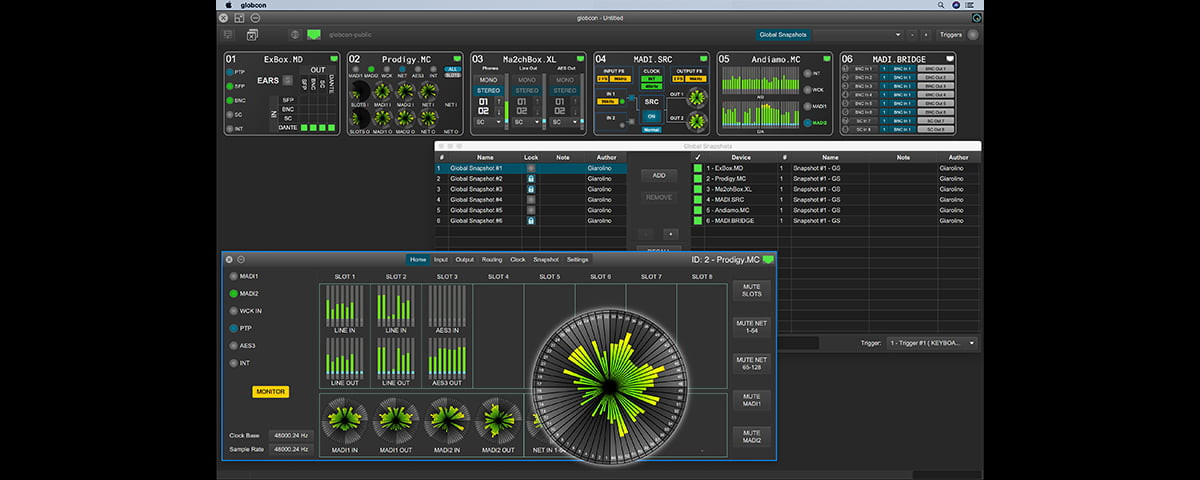Click the Clock Base 48000.24 Hz field
This screenshot has width=1200, height=480.
coord(290,435)
